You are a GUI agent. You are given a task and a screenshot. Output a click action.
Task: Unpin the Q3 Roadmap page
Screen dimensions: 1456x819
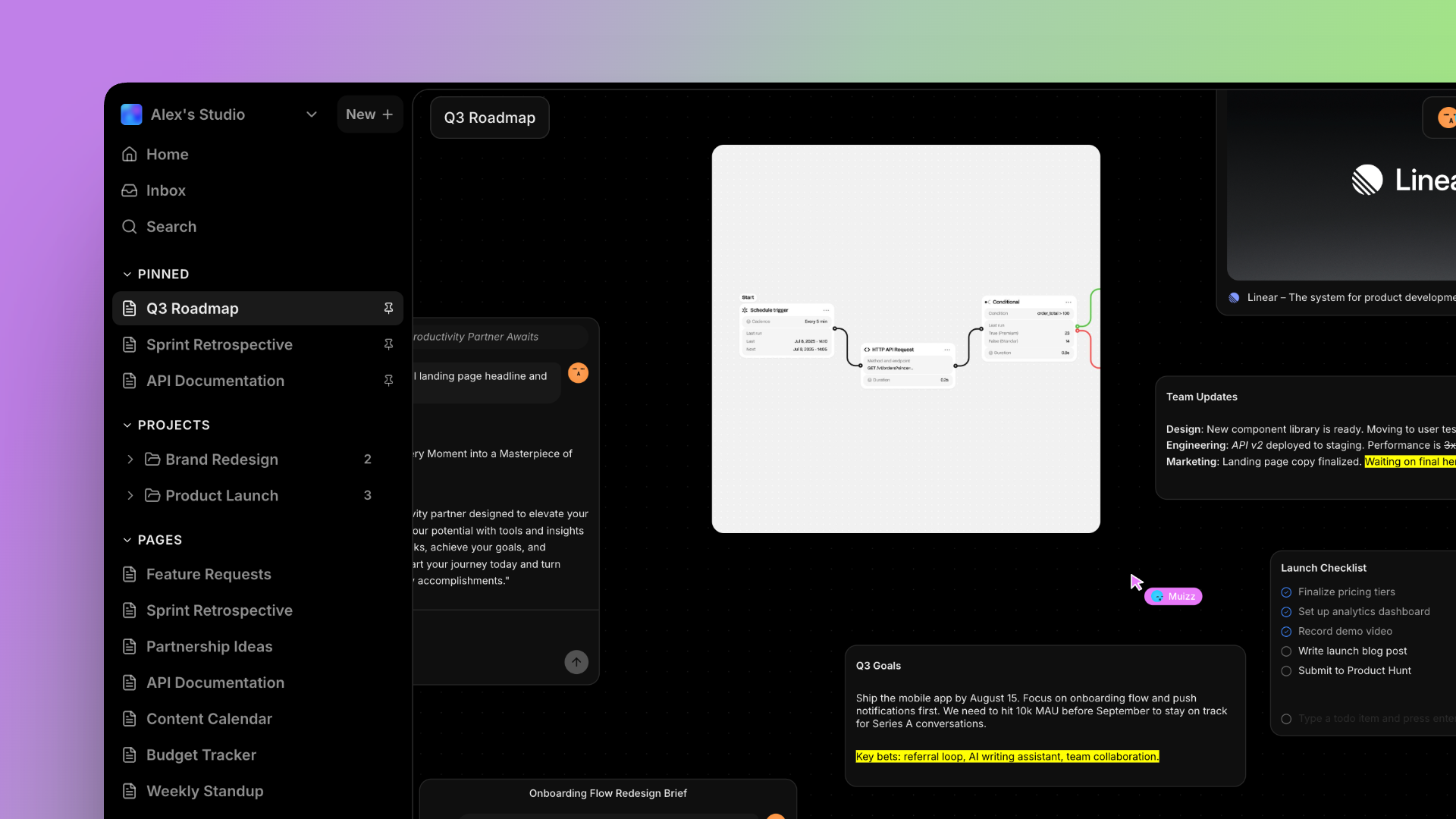[388, 308]
